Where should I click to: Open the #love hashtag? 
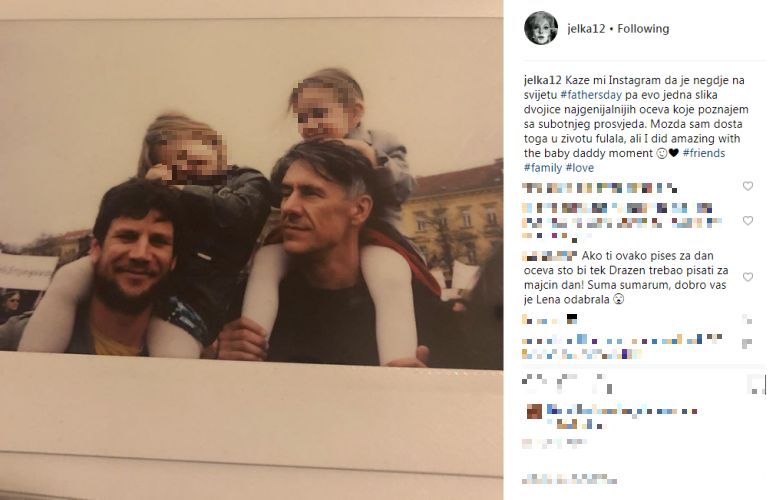[579, 168]
